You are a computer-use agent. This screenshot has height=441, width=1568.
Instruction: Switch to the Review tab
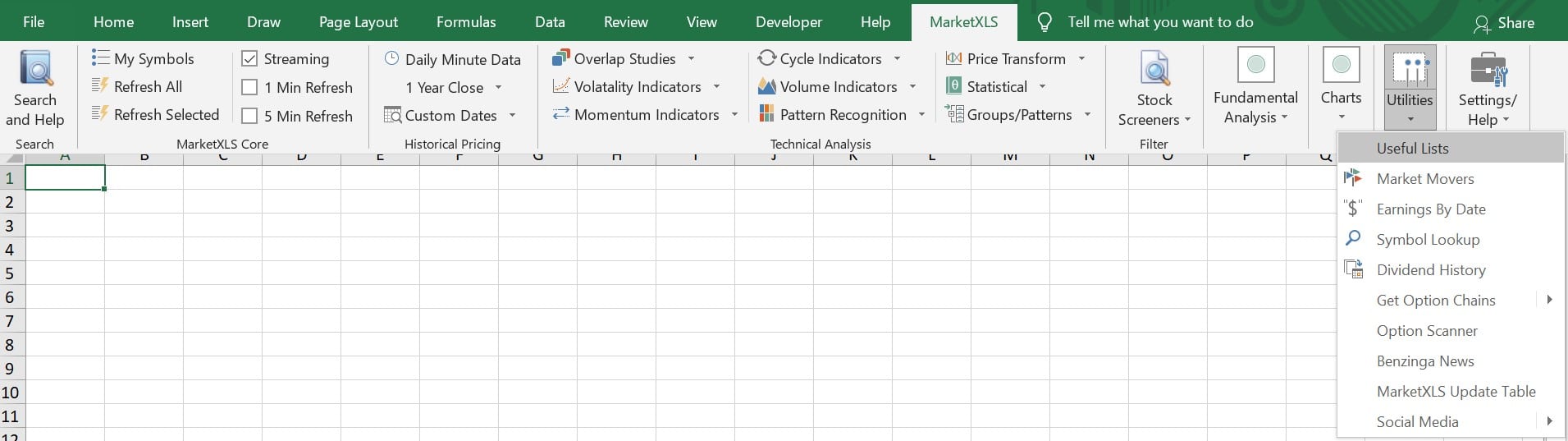pos(626,22)
